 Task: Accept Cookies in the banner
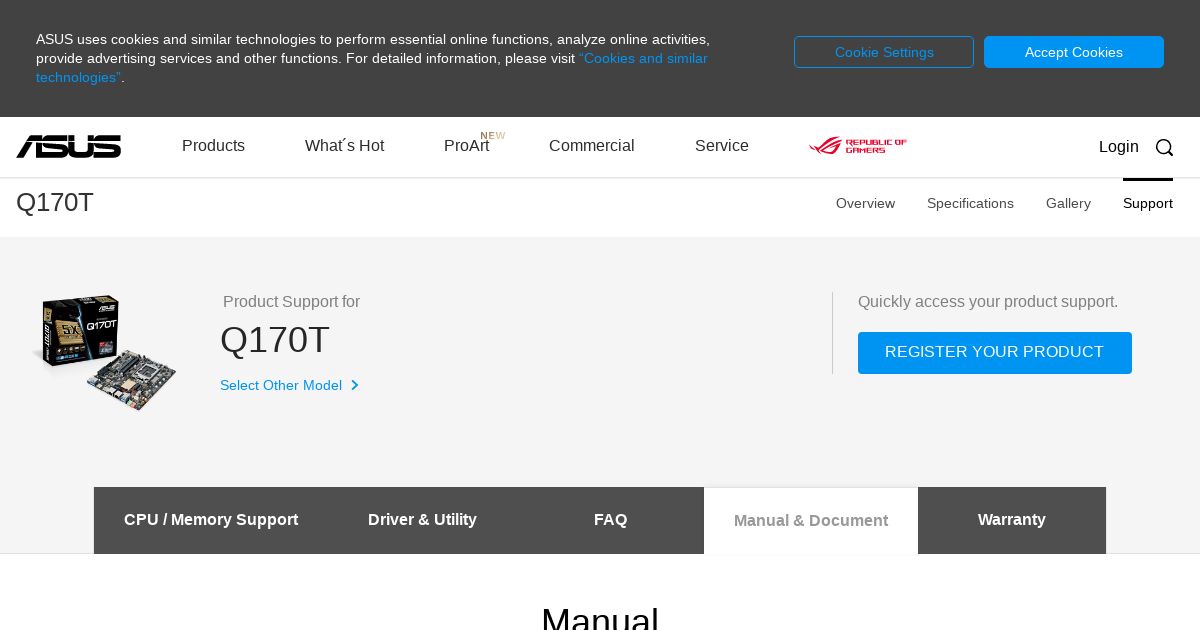[1074, 52]
